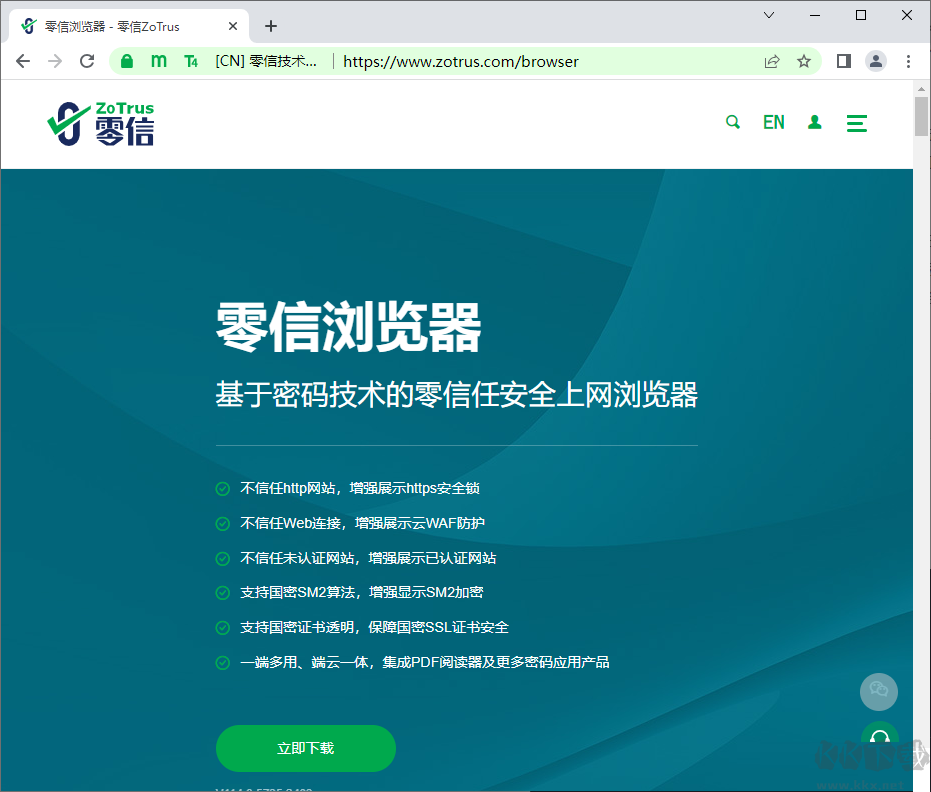The image size is (931, 792).
Task: Click the ZoTrus logo
Action: 100,122
